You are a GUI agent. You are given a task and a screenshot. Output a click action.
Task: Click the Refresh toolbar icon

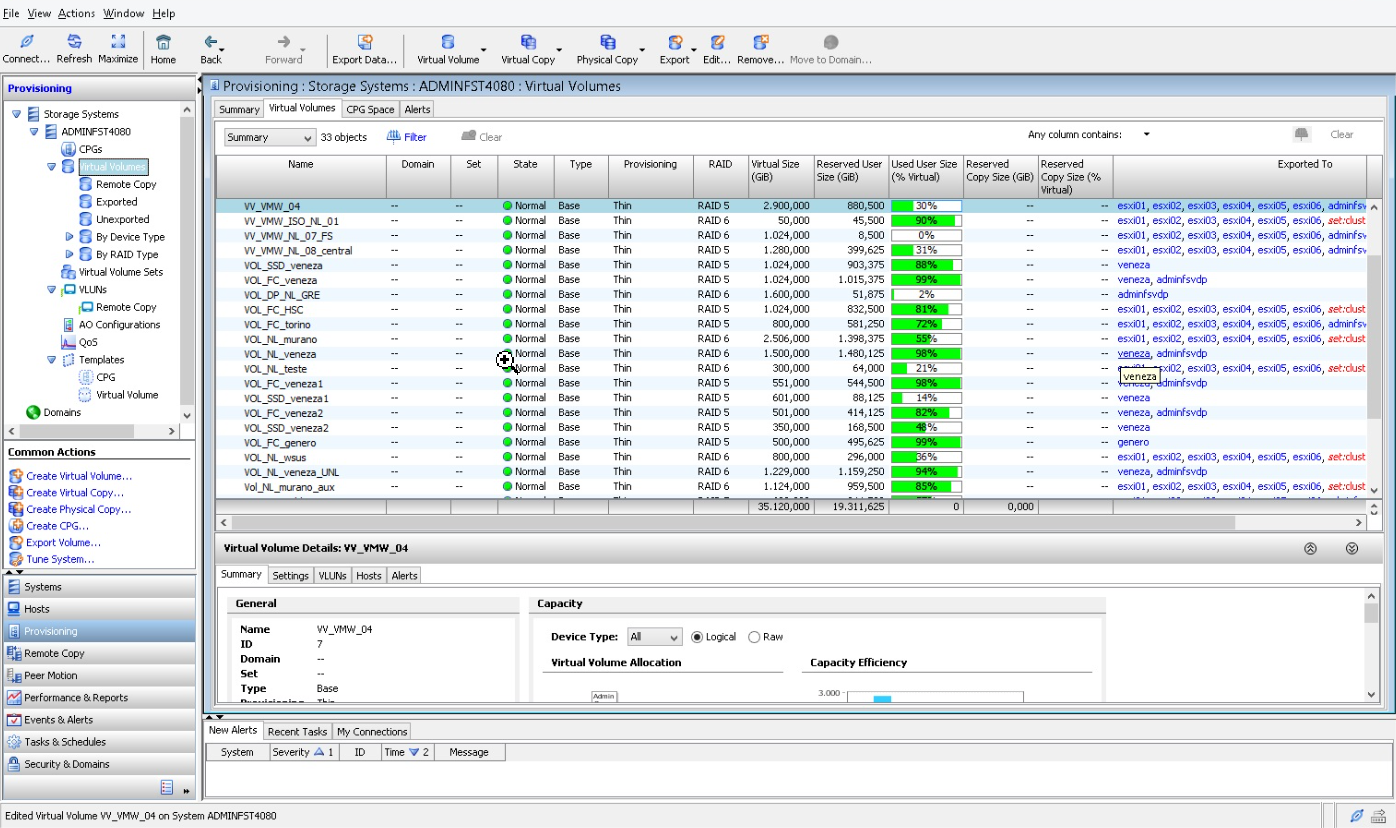pyautogui.click(x=74, y=42)
